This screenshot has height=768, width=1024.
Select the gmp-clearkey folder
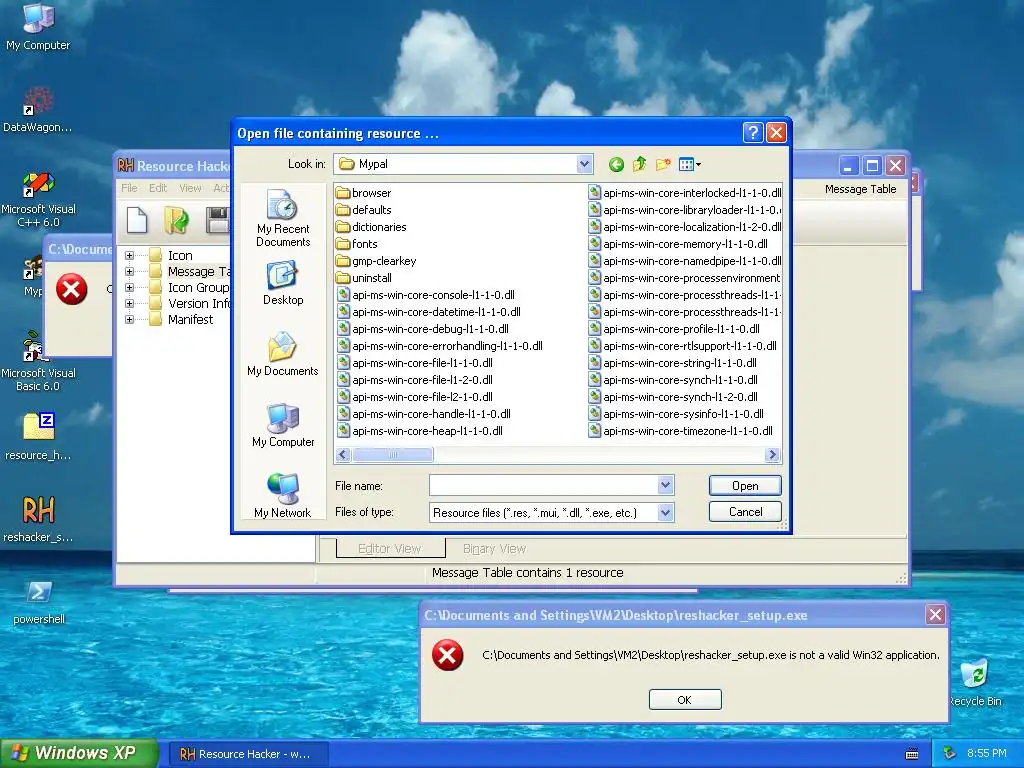[x=376, y=261]
